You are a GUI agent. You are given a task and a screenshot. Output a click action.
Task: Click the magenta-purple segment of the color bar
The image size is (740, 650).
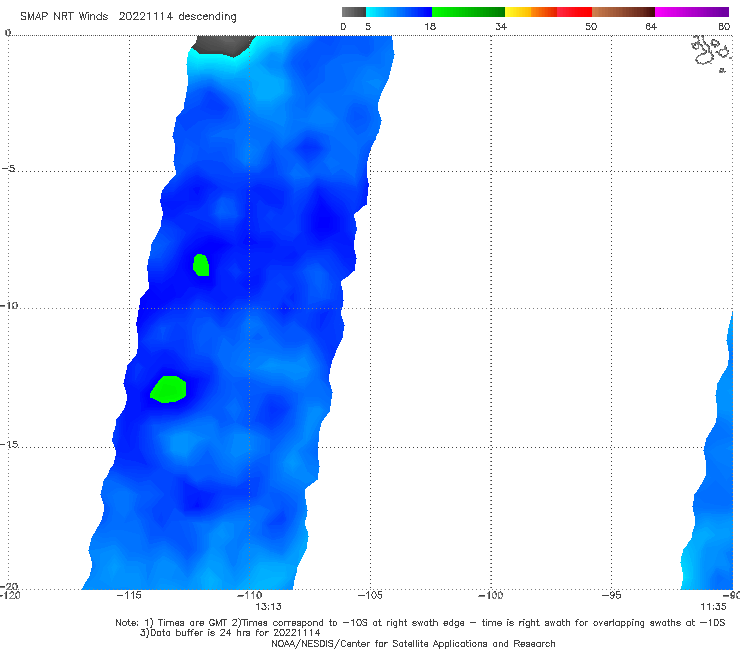click(692, 12)
